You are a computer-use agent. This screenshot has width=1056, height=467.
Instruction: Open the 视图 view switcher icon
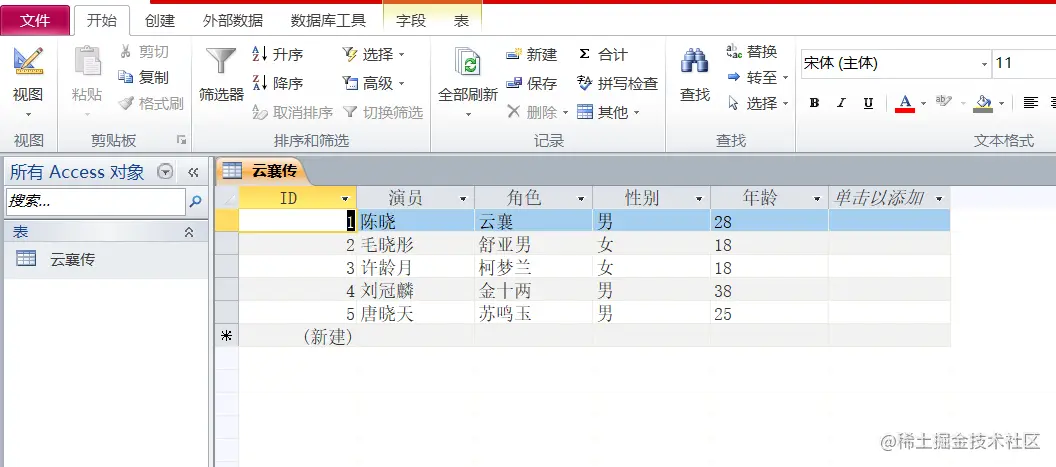click(x=28, y=61)
